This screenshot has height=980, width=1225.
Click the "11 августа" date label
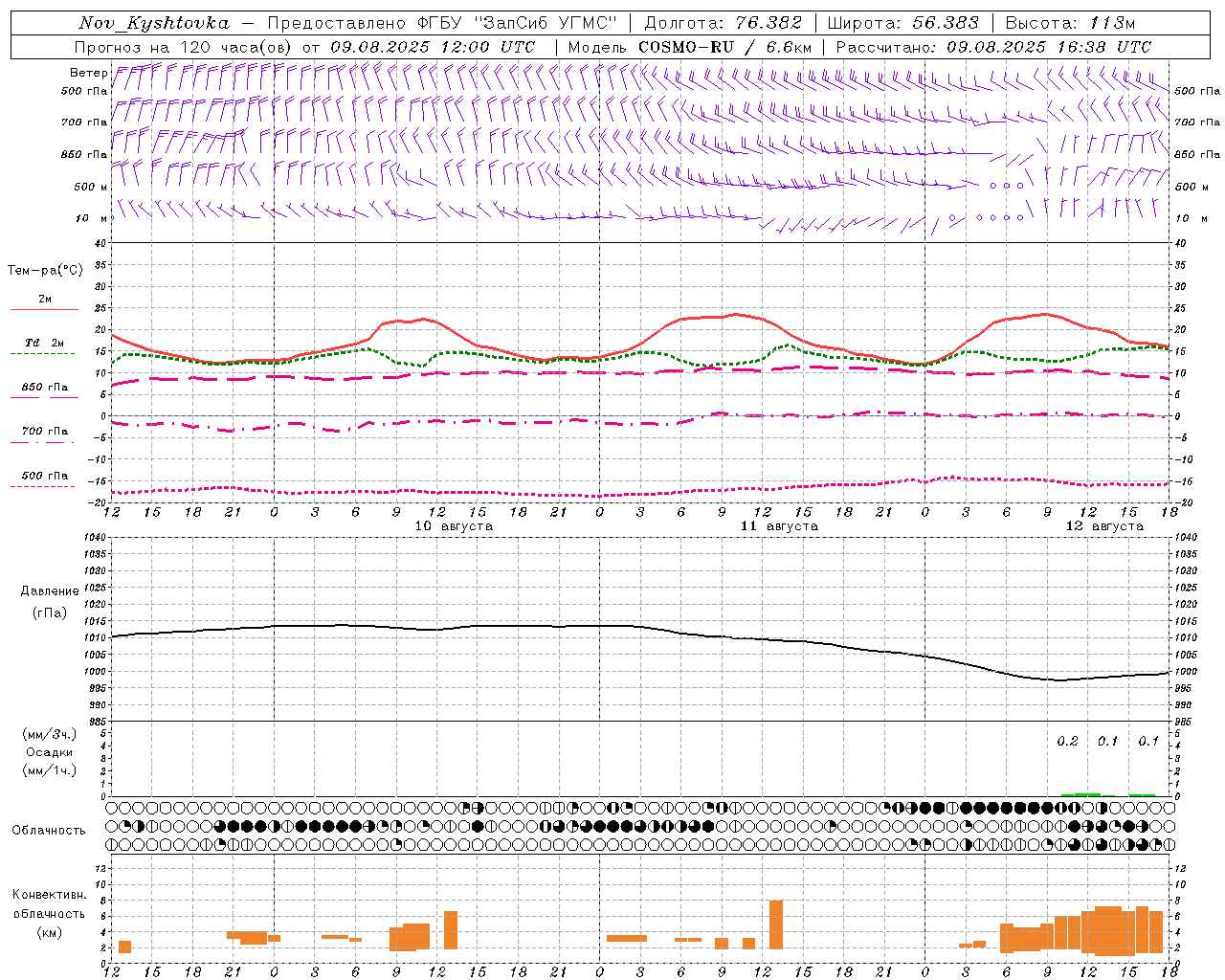[779, 526]
